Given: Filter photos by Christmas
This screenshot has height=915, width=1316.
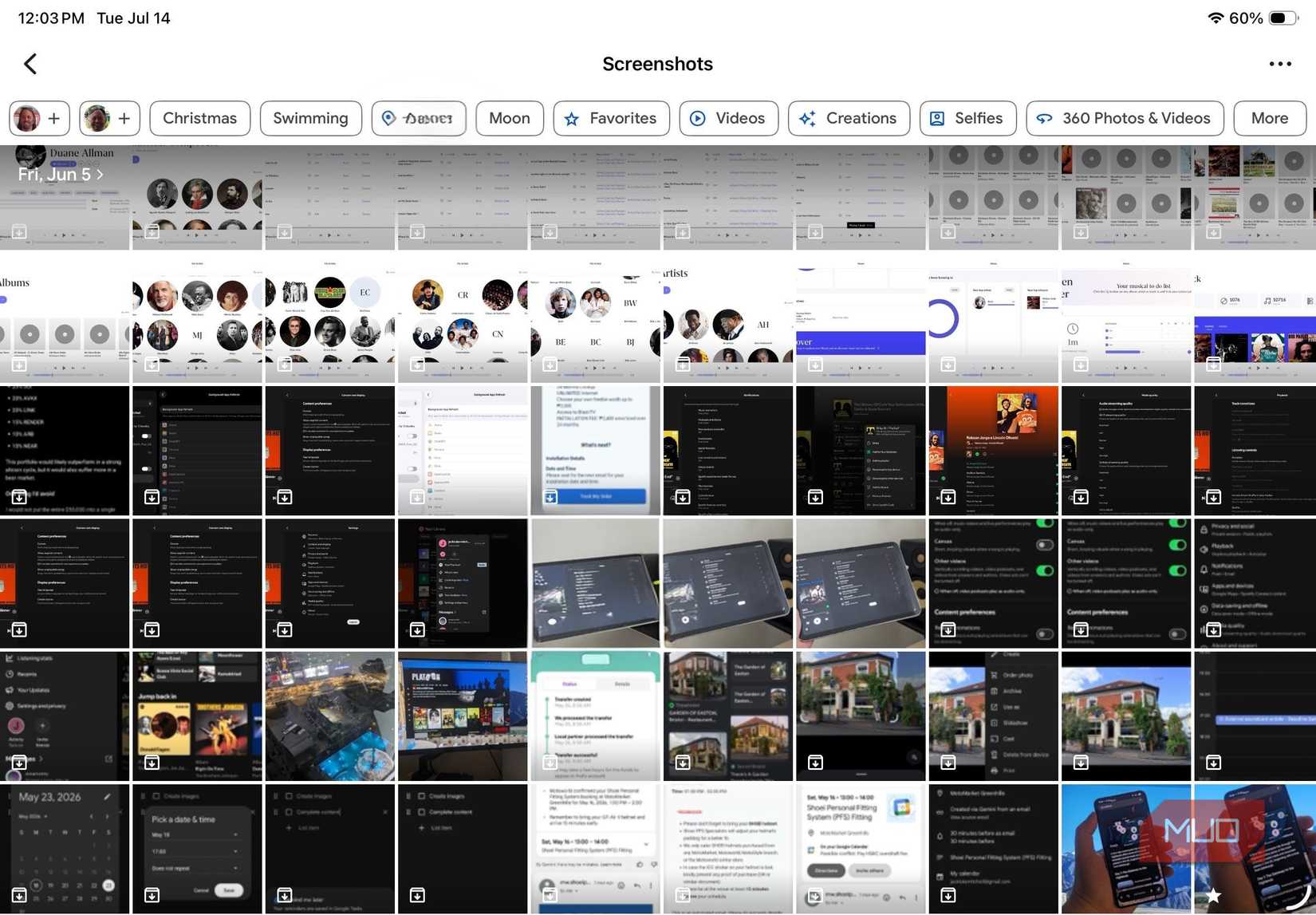Looking at the screenshot, I should pos(199,118).
